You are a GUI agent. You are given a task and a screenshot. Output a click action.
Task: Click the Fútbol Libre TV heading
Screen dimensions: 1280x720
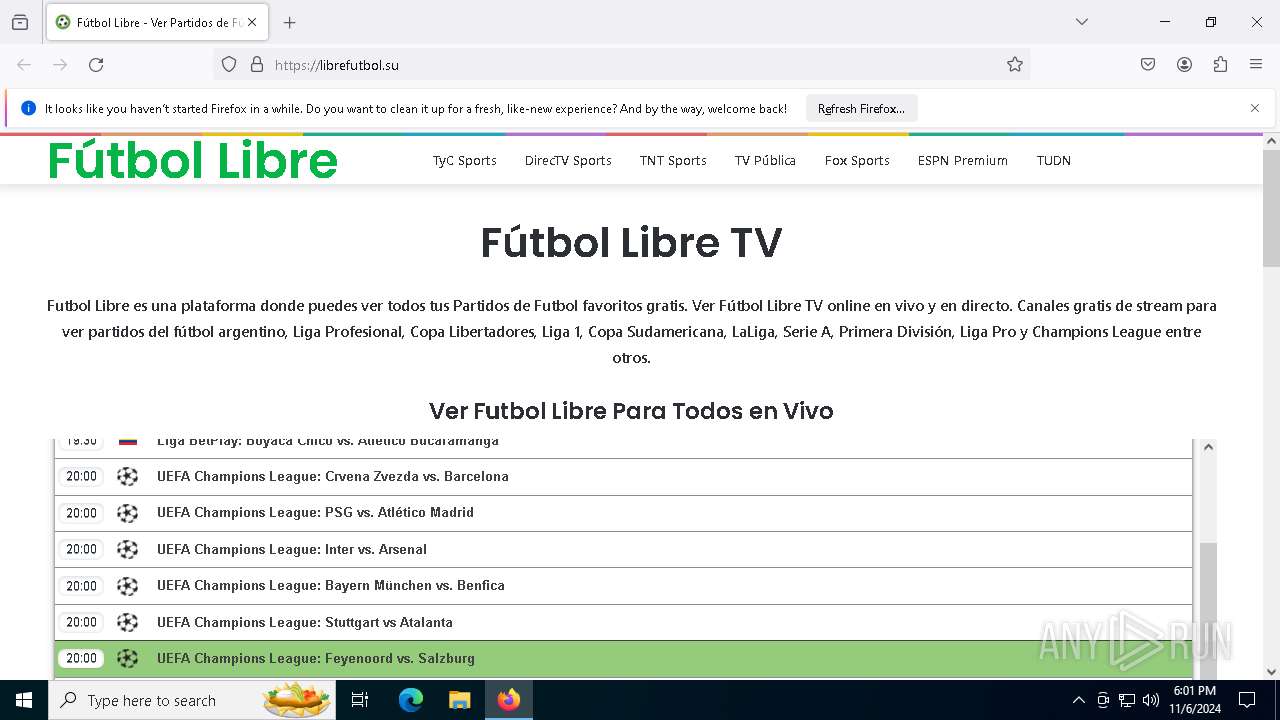[x=631, y=243]
